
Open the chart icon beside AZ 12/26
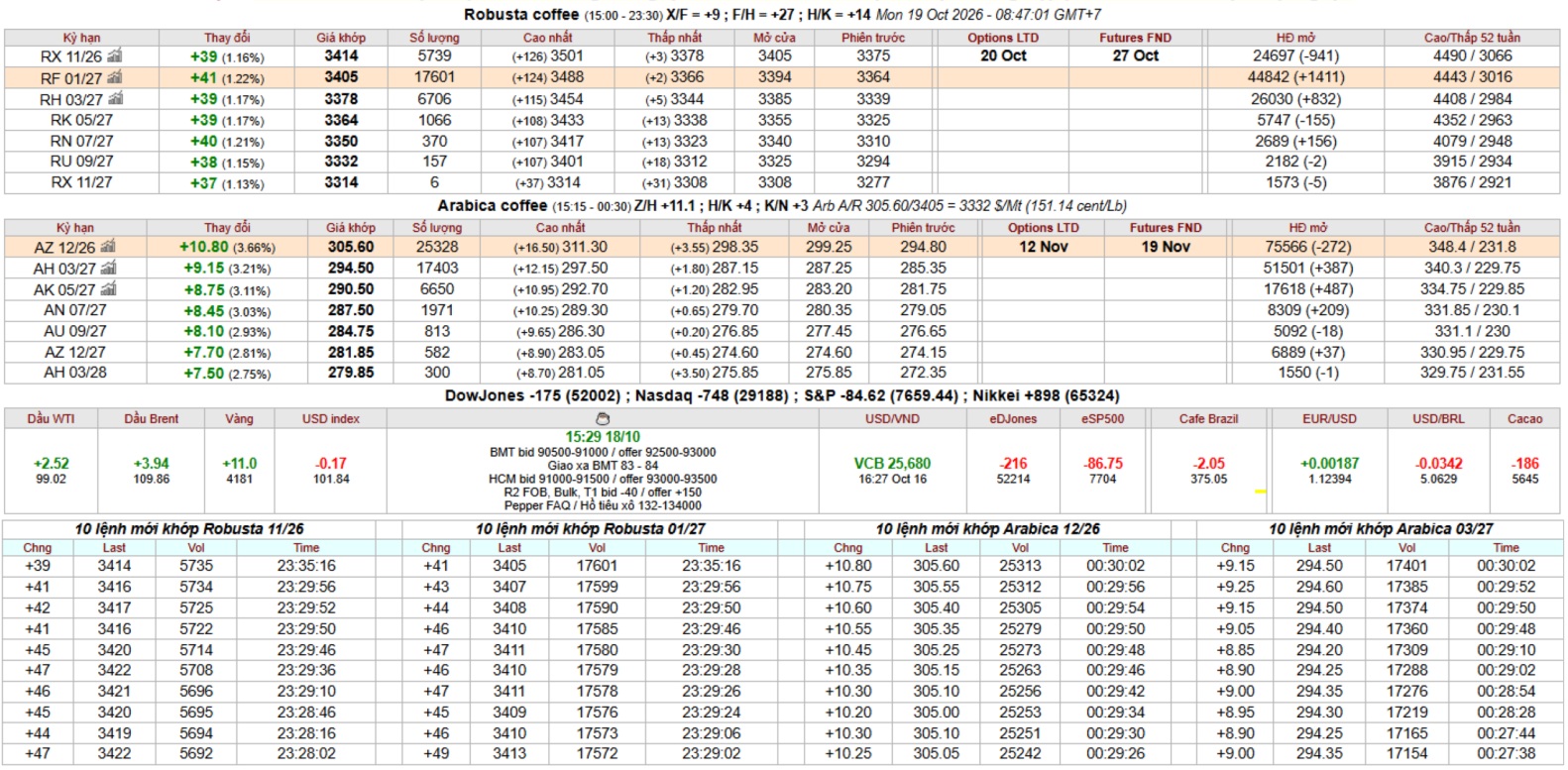click(108, 247)
